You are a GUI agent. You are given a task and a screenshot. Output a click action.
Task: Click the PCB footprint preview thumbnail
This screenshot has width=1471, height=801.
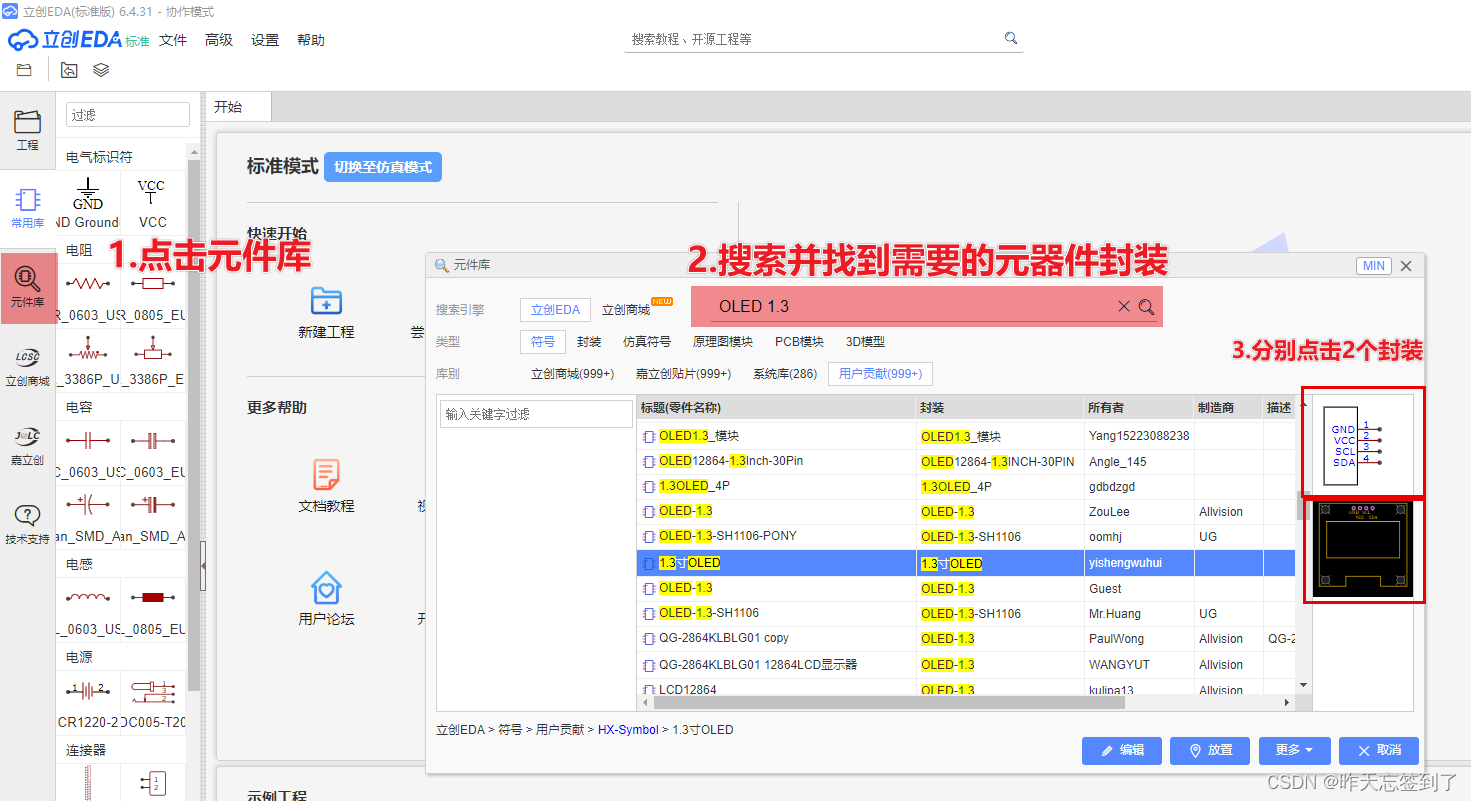(1364, 551)
